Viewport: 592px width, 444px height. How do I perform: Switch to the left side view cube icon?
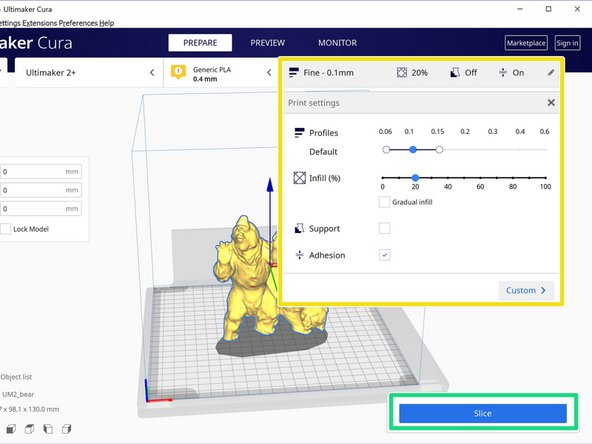pyautogui.click(x=48, y=429)
